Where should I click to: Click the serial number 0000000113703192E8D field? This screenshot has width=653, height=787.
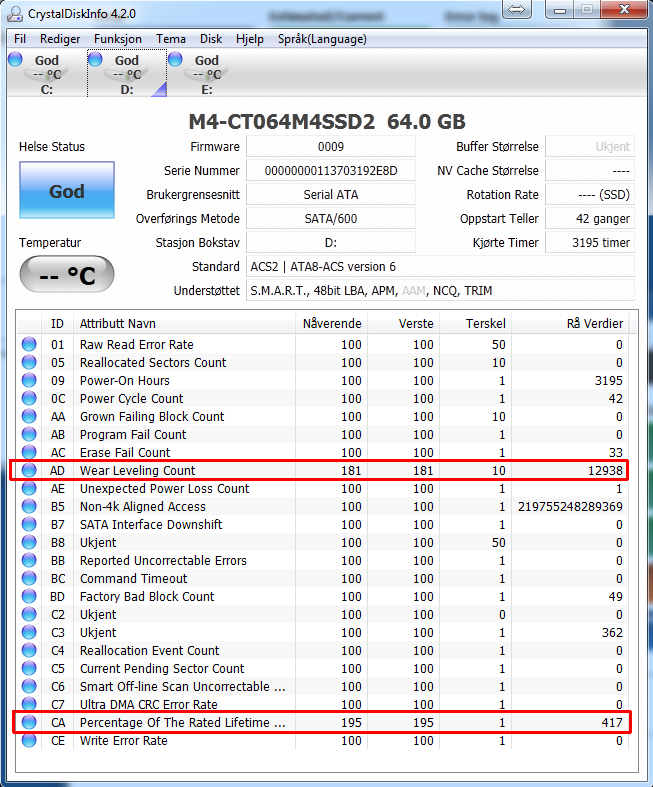tap(331, 171)
